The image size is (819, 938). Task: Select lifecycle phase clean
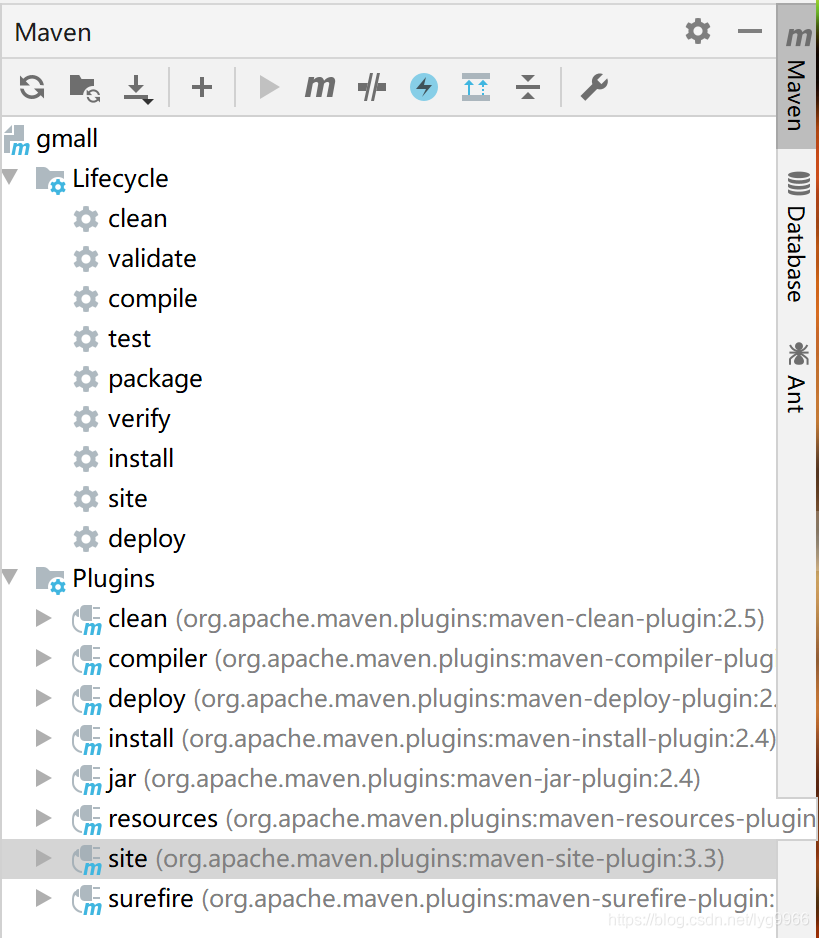[138, 219]
